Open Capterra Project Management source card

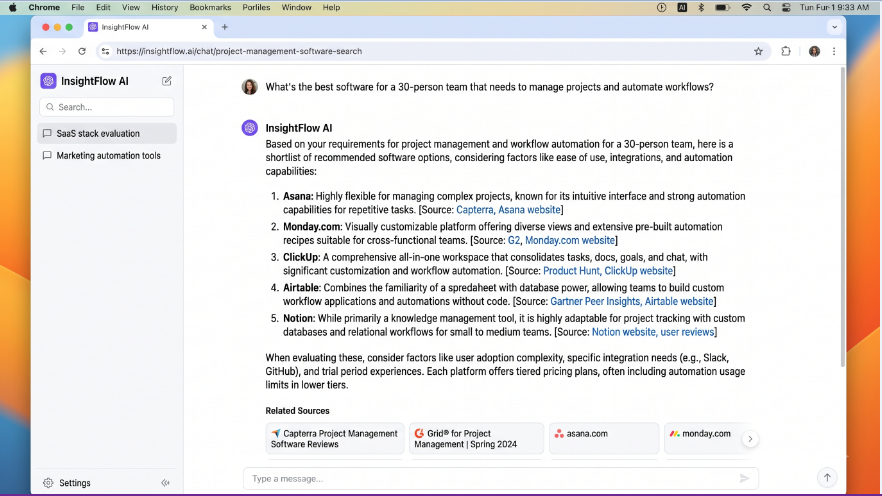pos(335,439)
